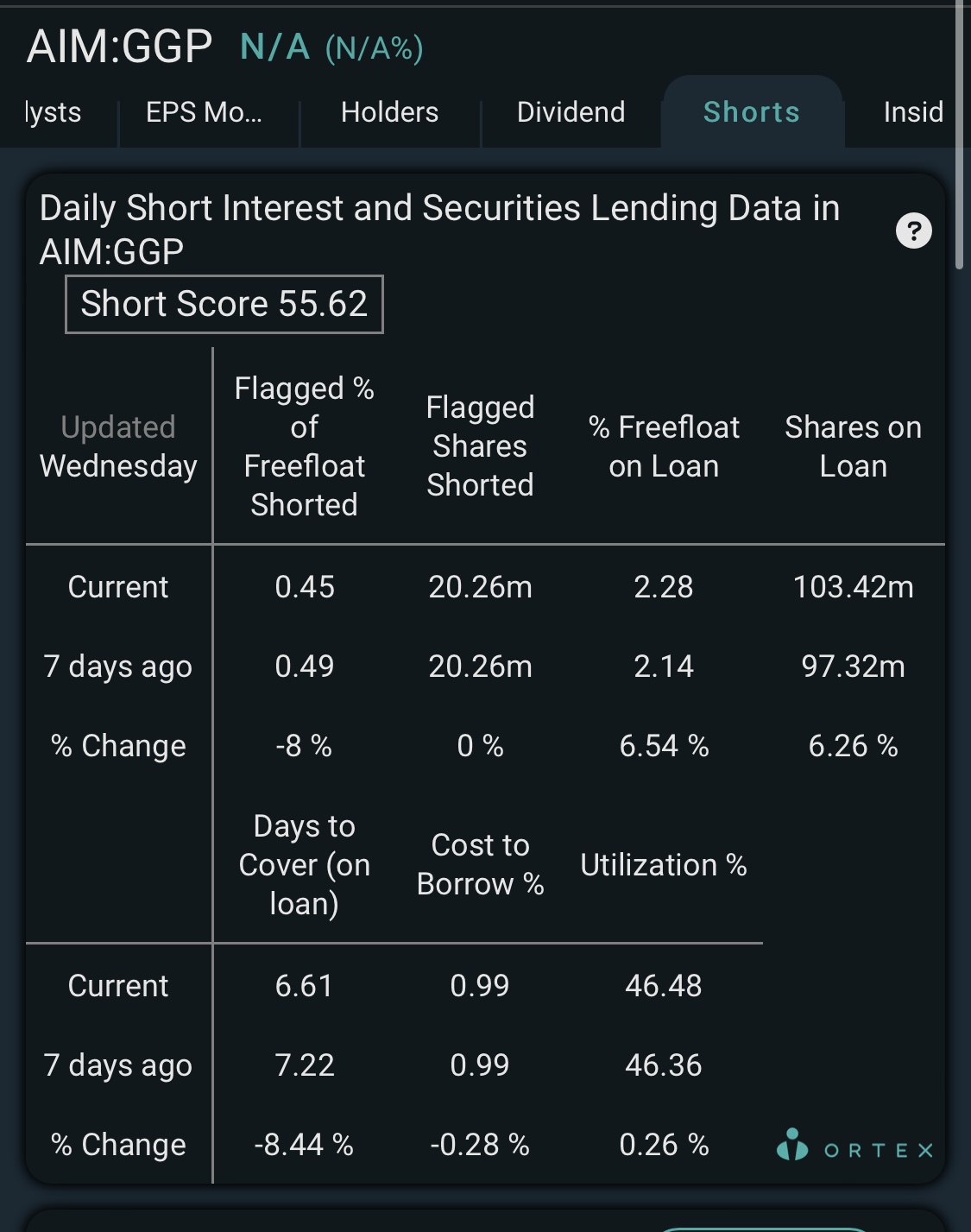
Task: Open the help question mark icon
Action: click(x=914, y=231)
